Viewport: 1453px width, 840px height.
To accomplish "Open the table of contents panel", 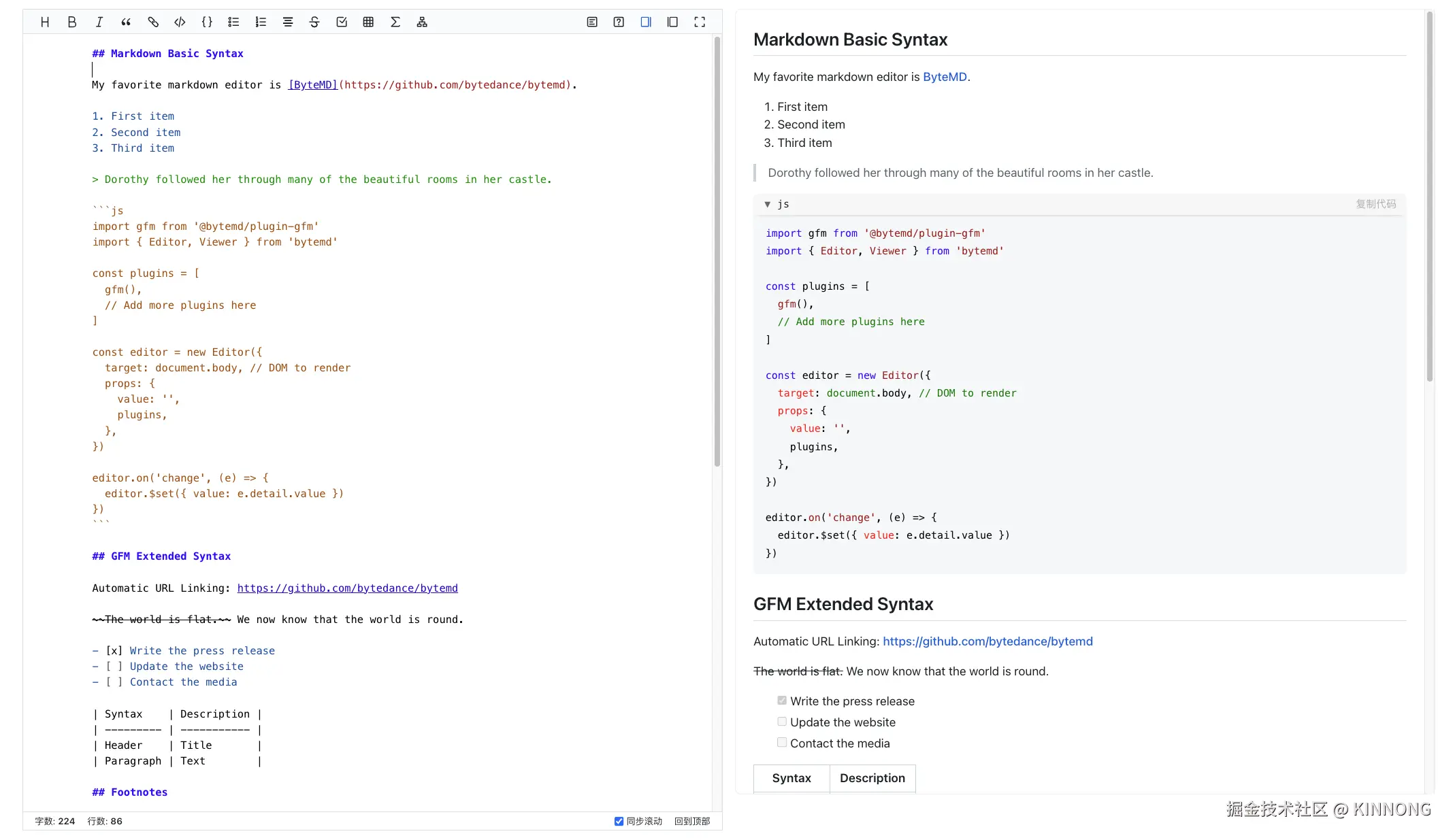I will (x=592, y=22).
